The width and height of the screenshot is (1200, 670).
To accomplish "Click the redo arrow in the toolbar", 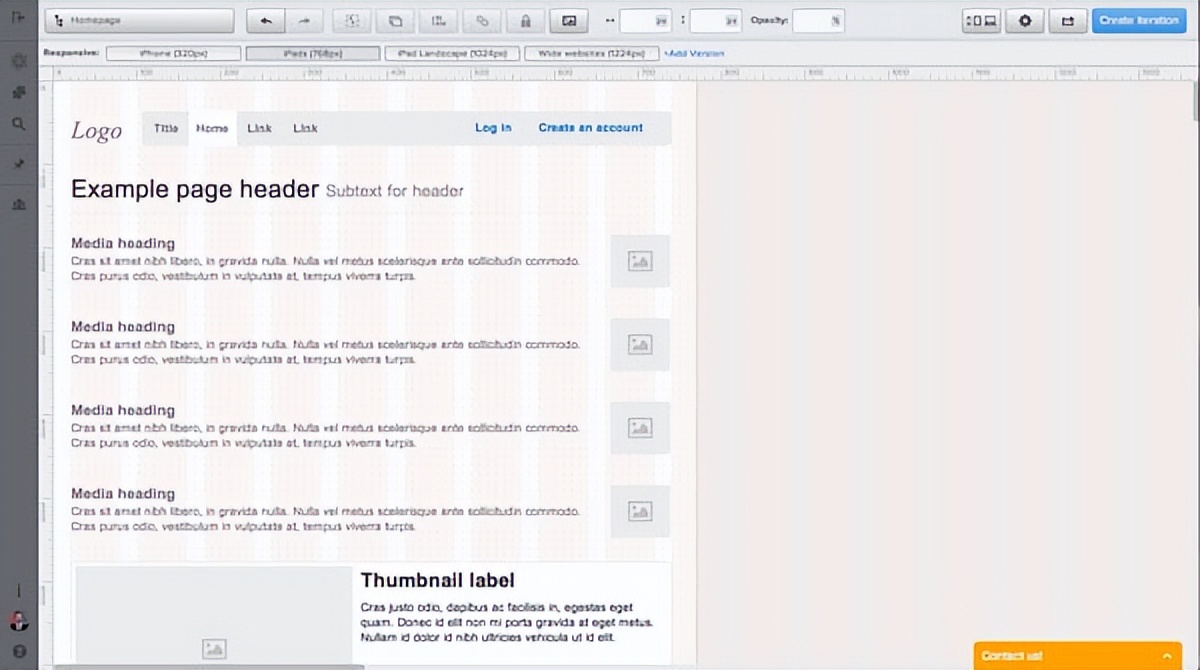I will tap(305, 20).
